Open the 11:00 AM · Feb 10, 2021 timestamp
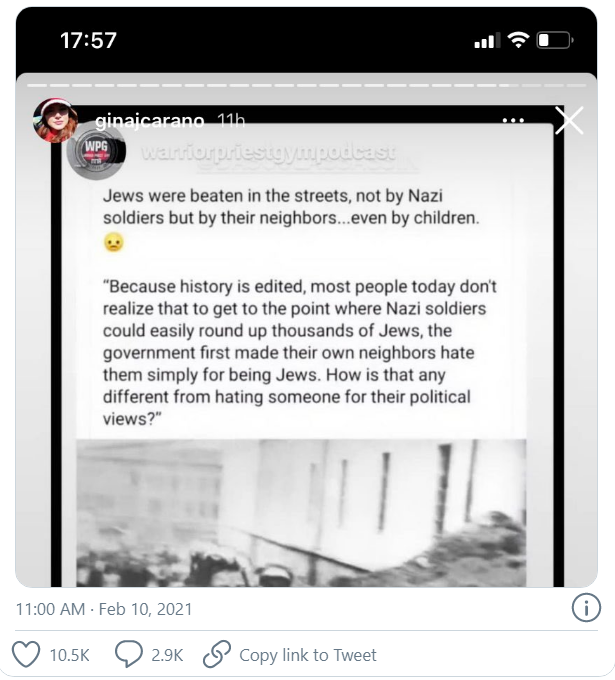 [105, 608]
